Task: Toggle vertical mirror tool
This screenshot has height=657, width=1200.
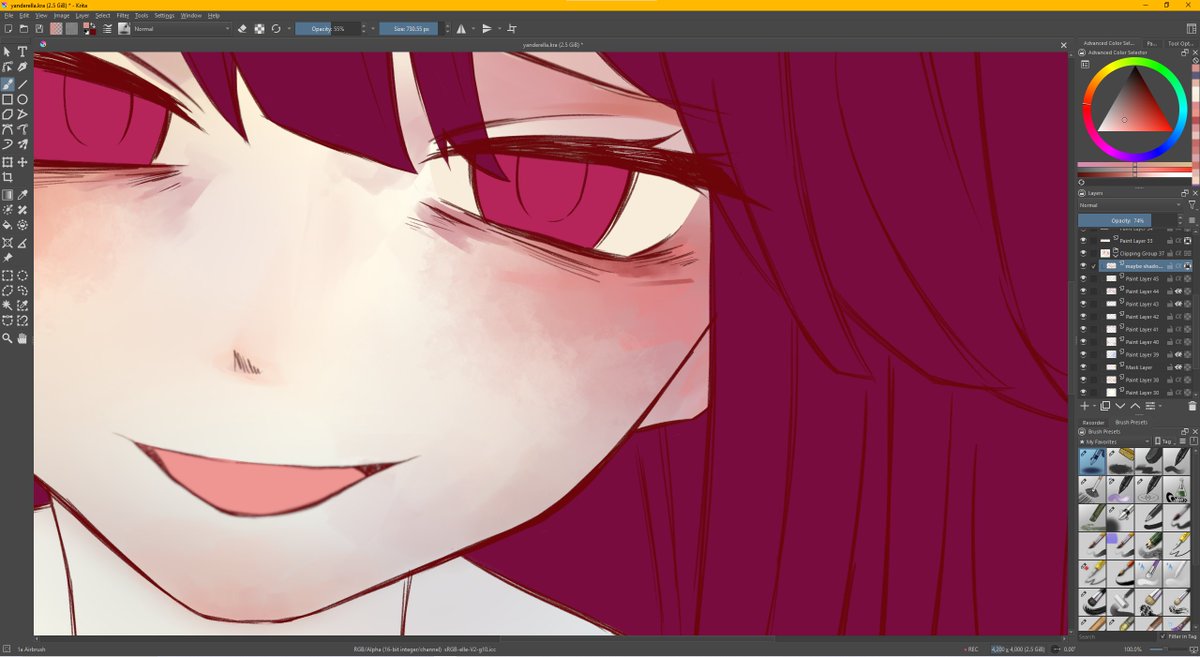Action: point(487,29)
